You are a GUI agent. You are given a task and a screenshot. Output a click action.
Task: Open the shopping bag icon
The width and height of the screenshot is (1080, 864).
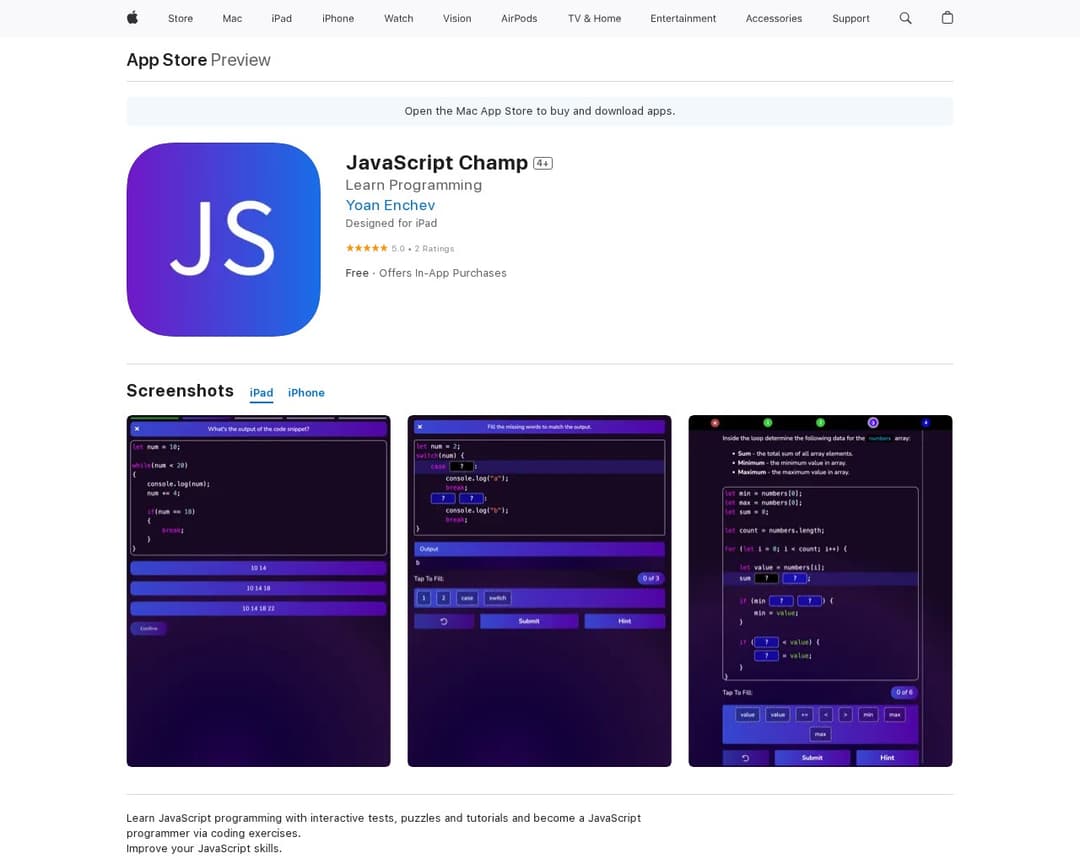(947, 18)
